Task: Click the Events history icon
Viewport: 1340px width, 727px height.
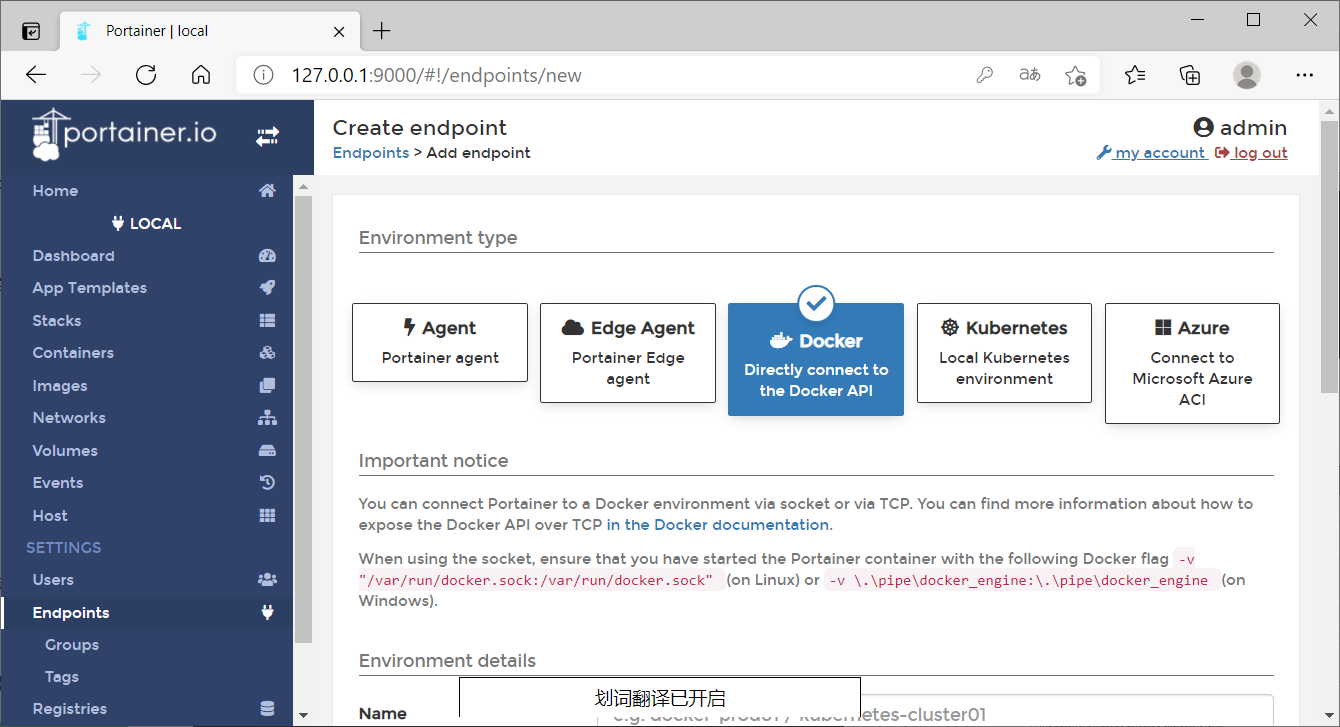Action: (x=267, y=483)
